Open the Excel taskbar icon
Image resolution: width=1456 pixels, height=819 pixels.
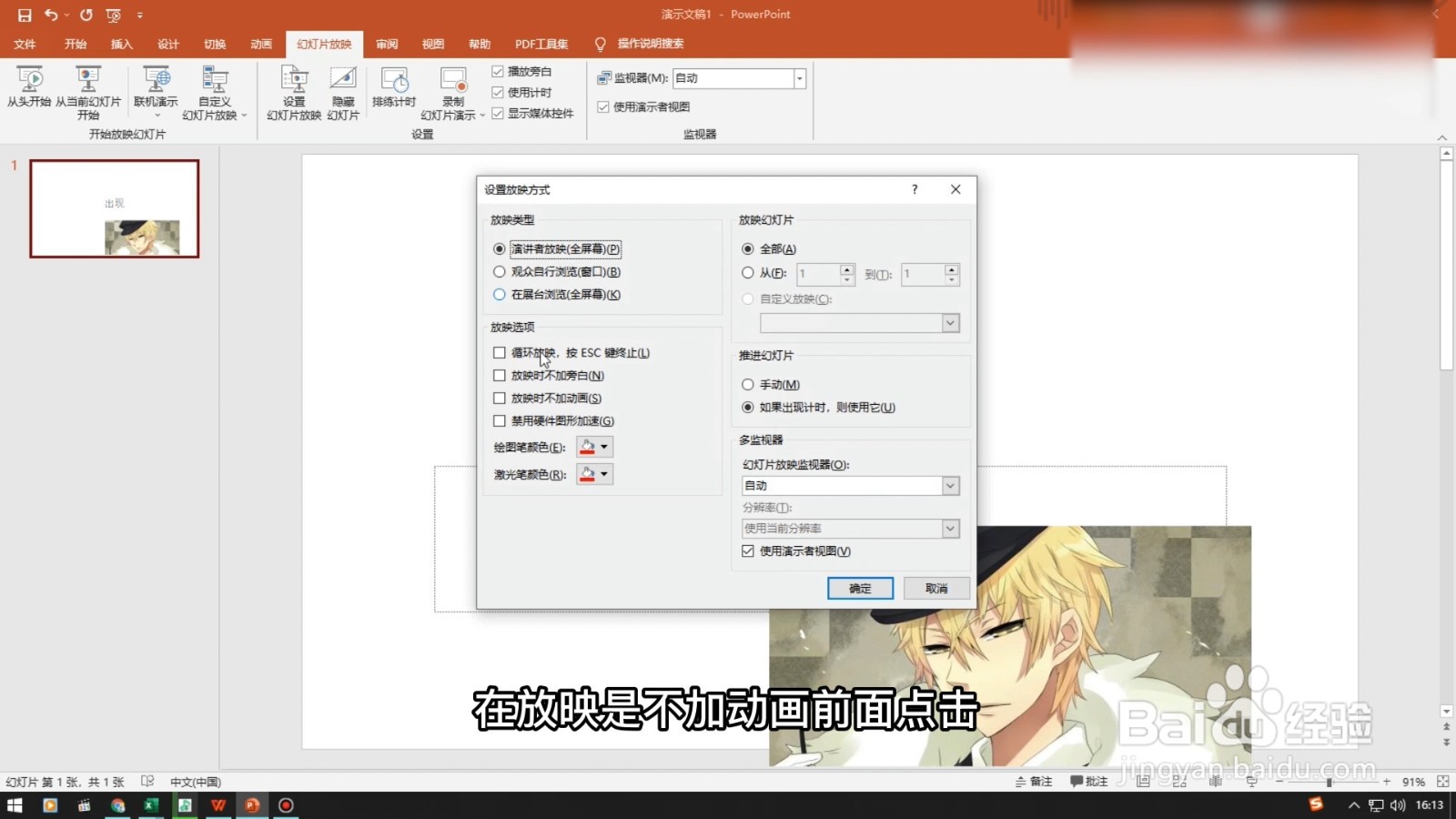(x=151, y=805)
